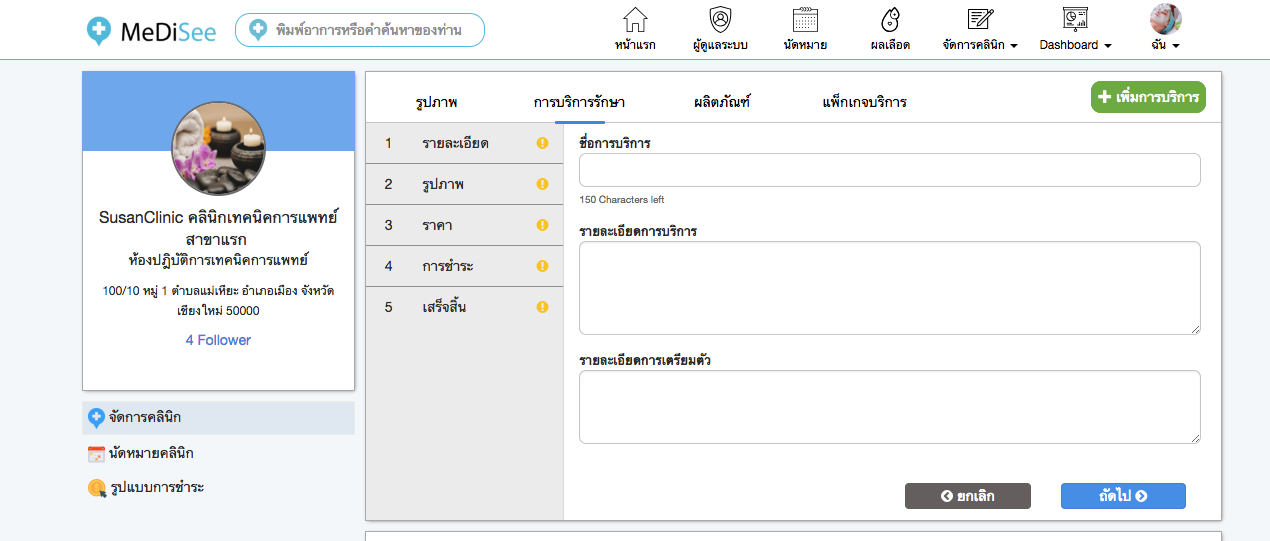Click the ผู้ดูแลระบบ admin shield icon

[720, 20]
